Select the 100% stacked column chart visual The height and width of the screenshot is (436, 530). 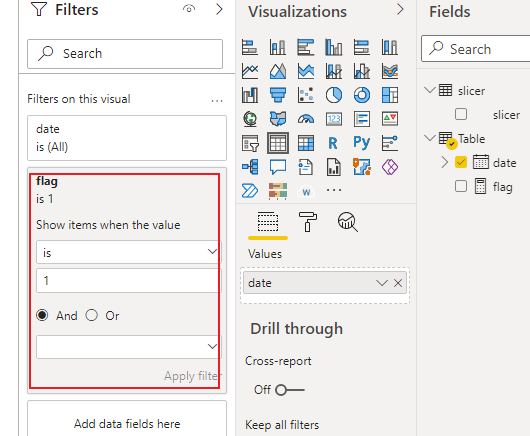[x=390, y=47]
